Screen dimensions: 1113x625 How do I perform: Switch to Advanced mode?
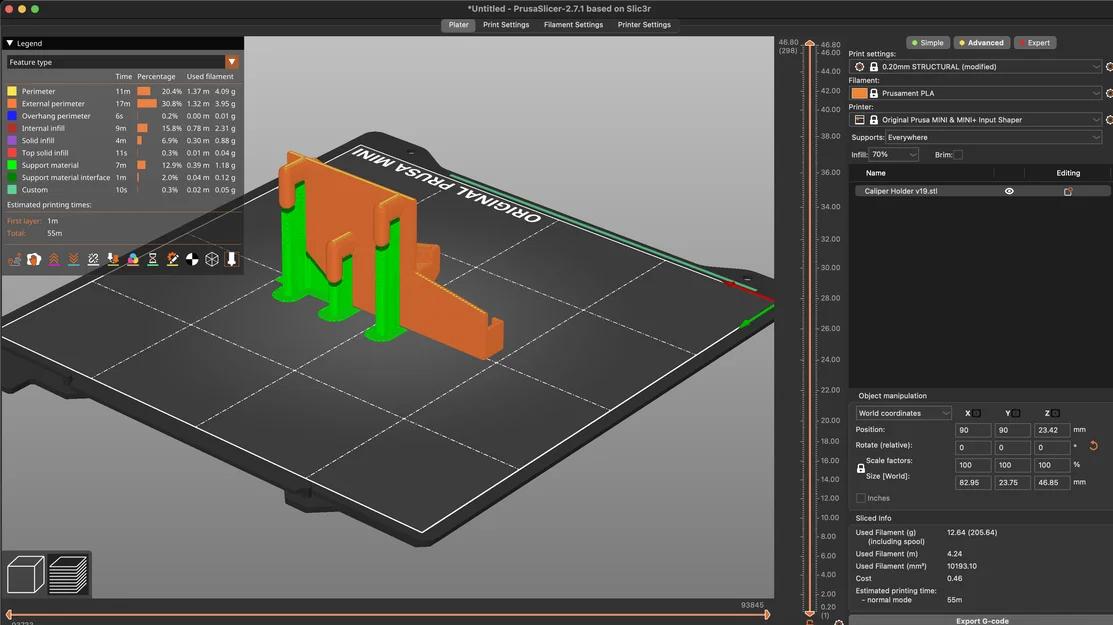coord(982,43)
